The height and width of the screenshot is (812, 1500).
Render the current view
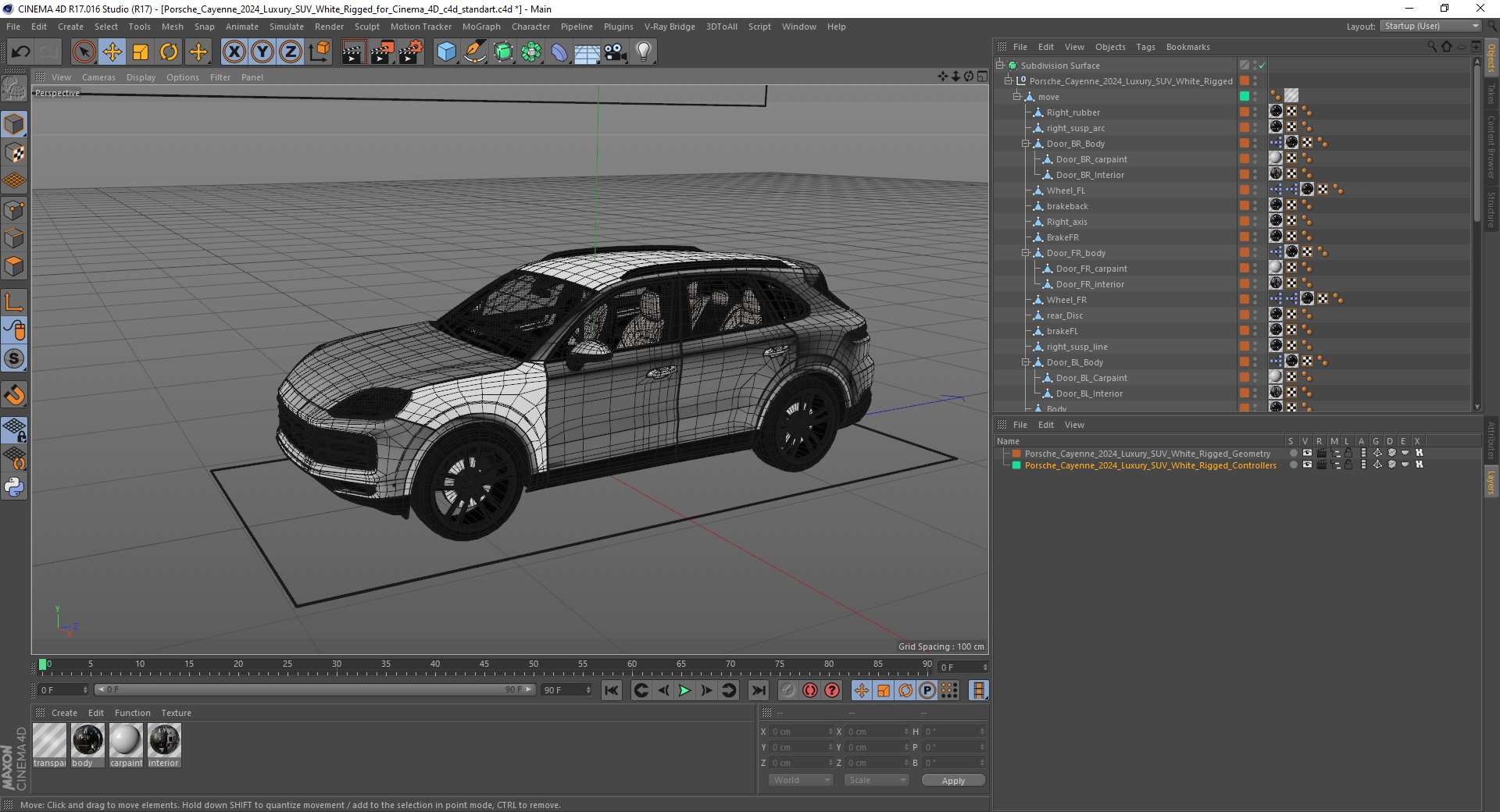click(x=353, y=52)
